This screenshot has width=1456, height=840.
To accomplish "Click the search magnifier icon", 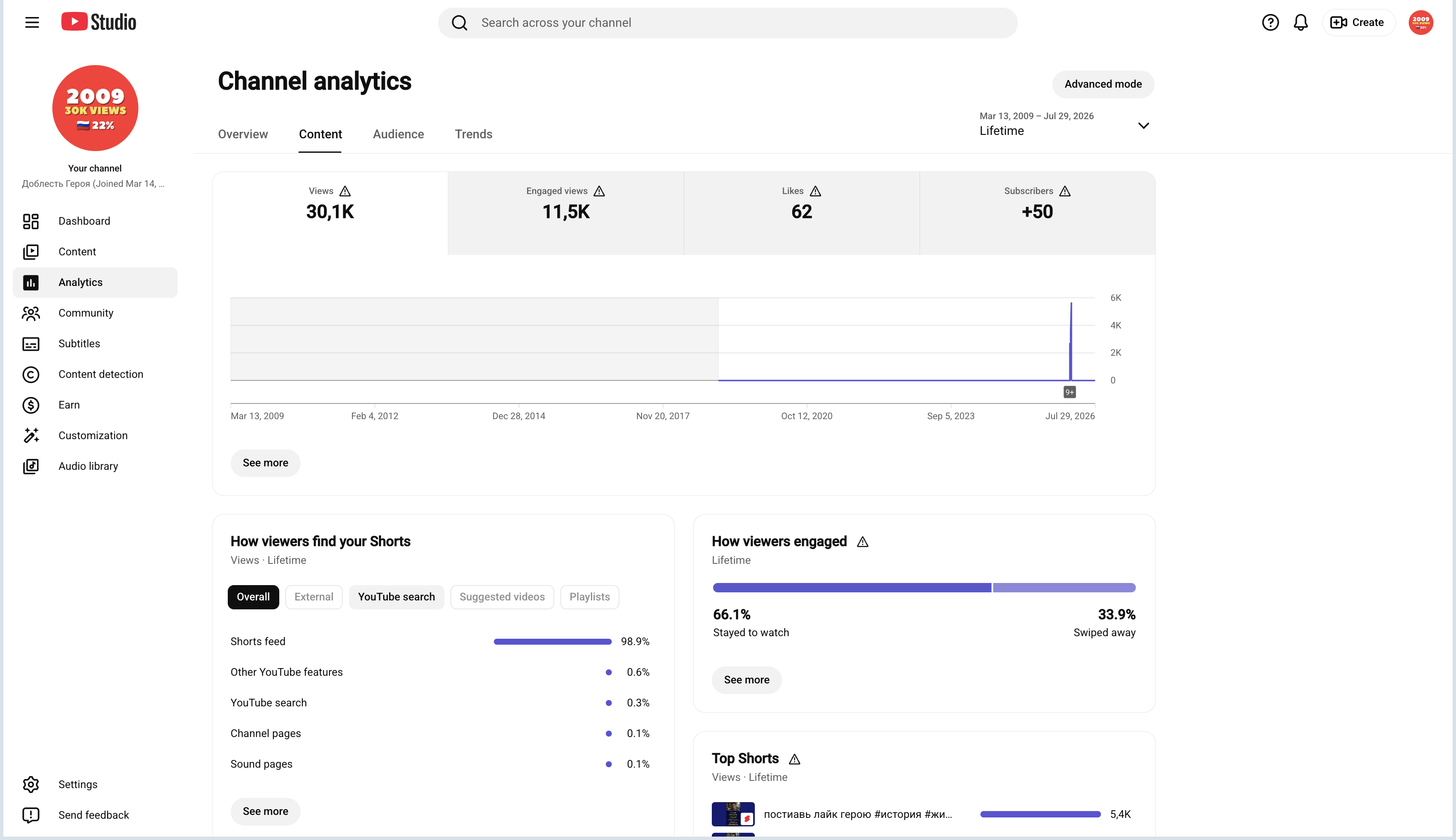I will coord(459,23).
